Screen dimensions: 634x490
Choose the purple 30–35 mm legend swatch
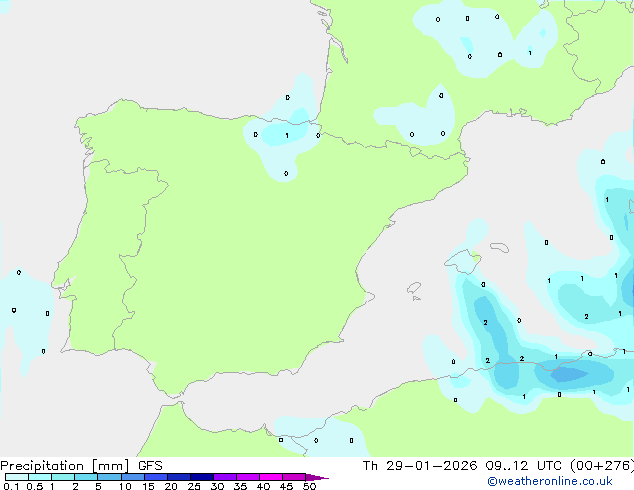[x=224, y=477]
